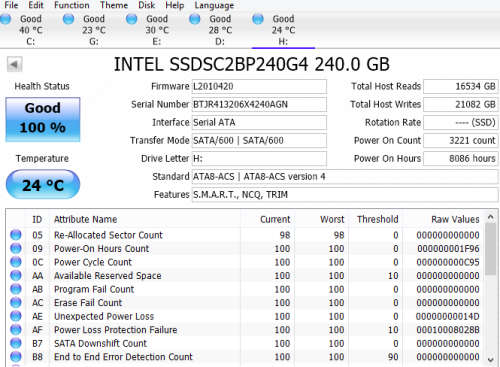Viewport: 500px width, 367px height.
Task: Click status orb for Unexpected Power Loss
Action: coord(16,316)
